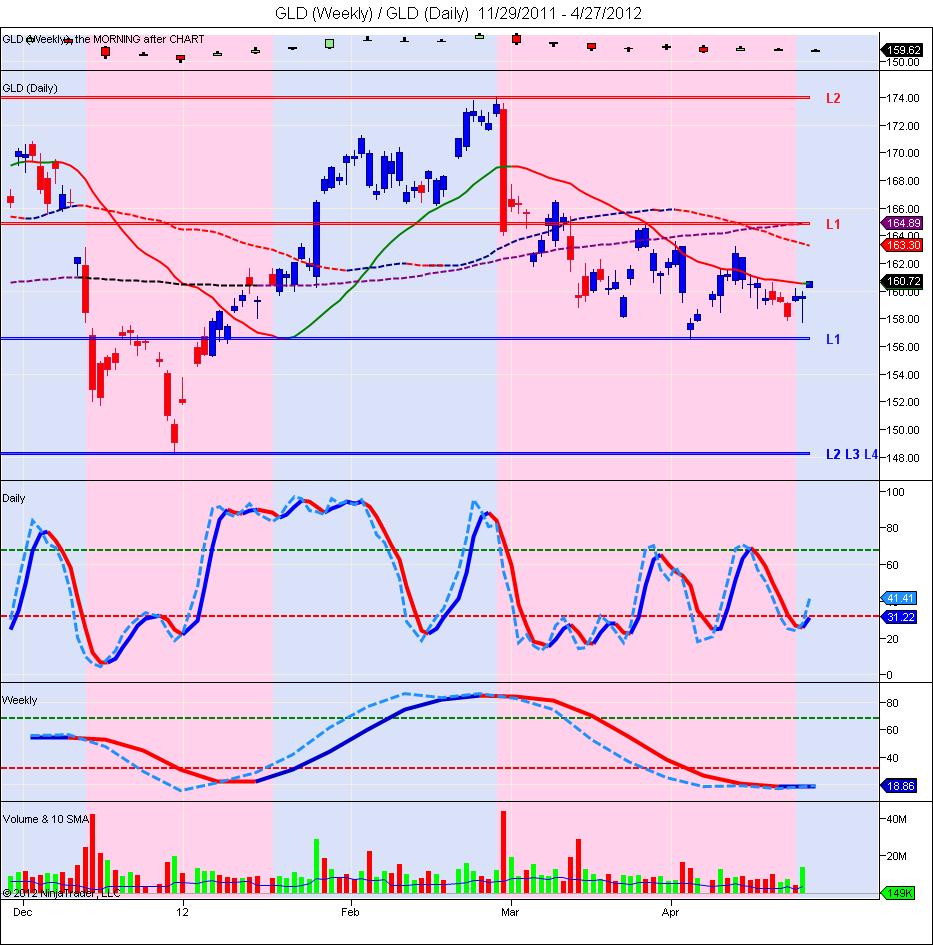Click the 172.00 price axis label
The image size is (933, 945).
click(903, 126)
